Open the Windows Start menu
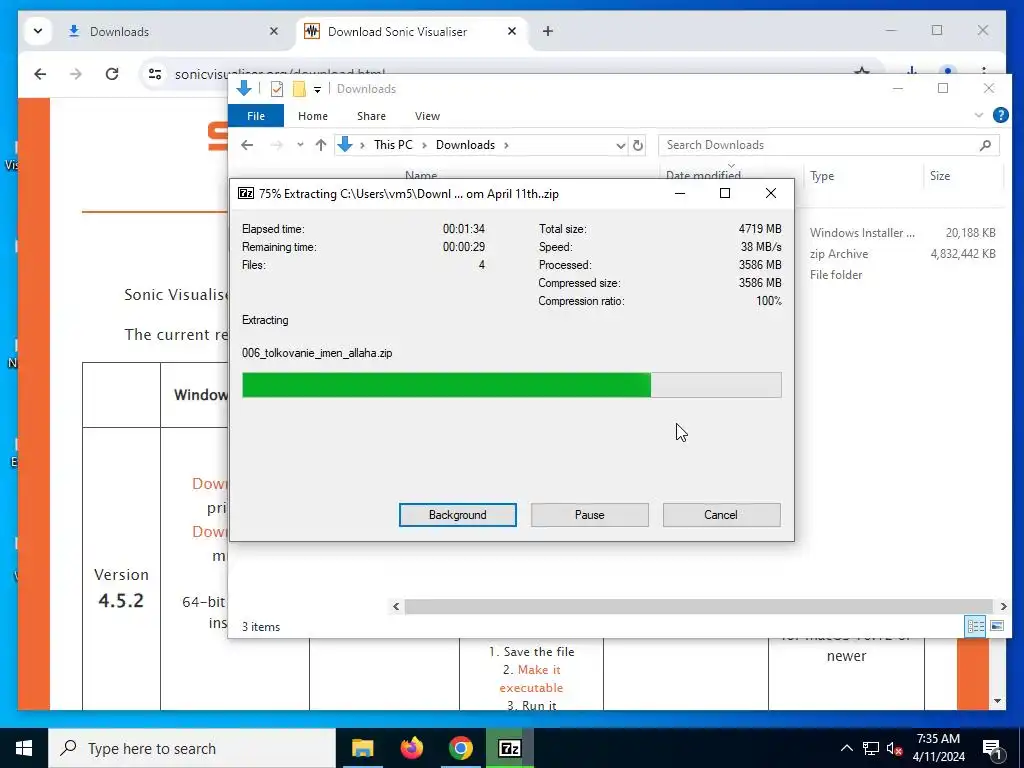The height and width of the screenshot is (768, 1024). tap(24, 748)
